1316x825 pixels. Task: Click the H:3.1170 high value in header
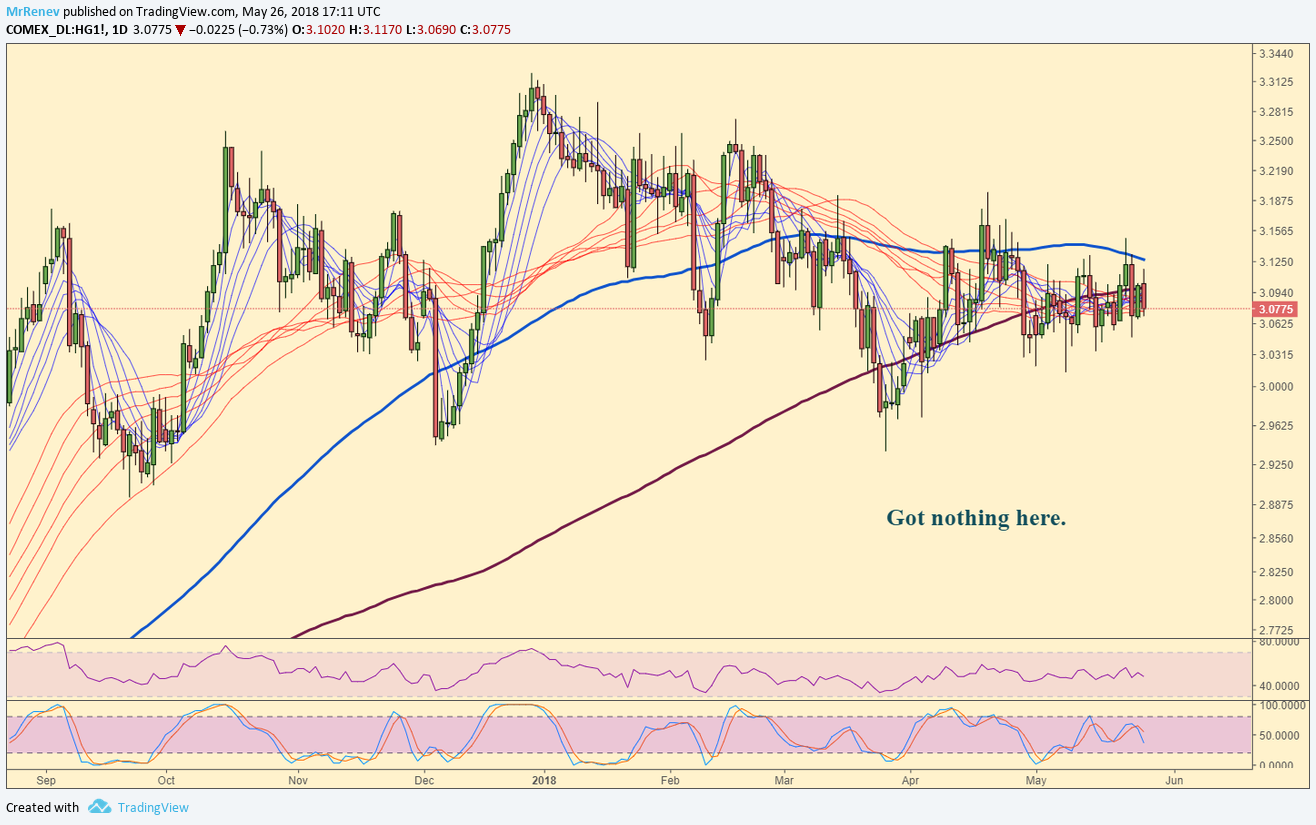click(x=374, y=30)
